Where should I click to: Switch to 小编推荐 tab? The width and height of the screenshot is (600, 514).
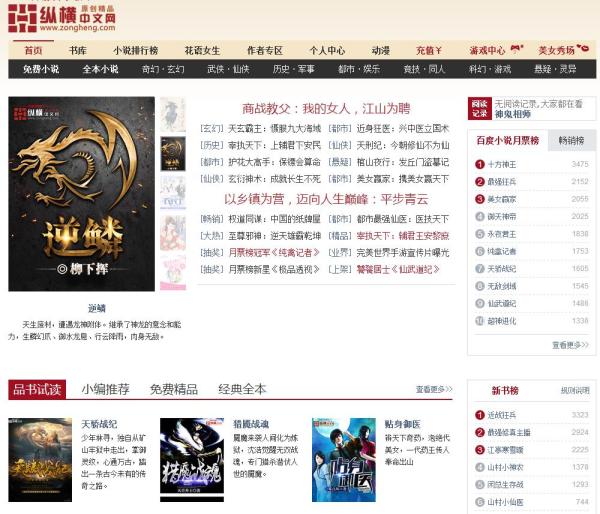(x=106, y=389)
